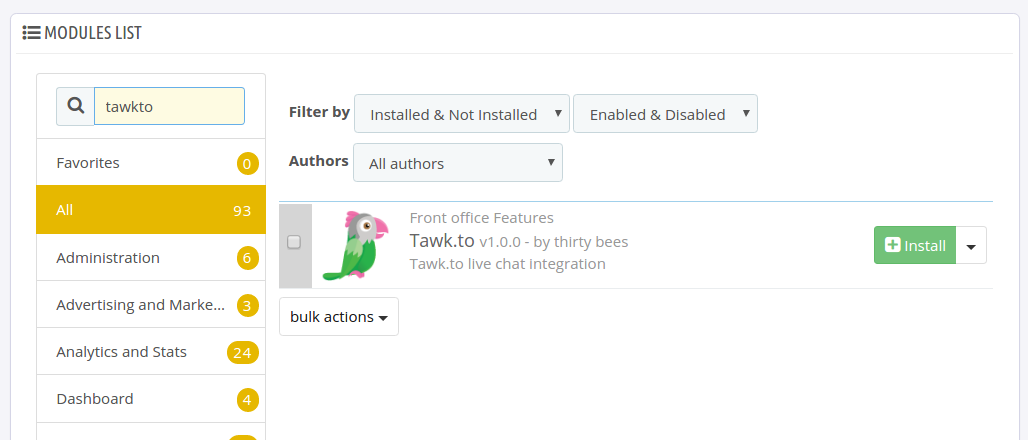Expand the caret next to Install
Image resolution: width=1028 pixels, height=440 pixels.
coord(972,245)
